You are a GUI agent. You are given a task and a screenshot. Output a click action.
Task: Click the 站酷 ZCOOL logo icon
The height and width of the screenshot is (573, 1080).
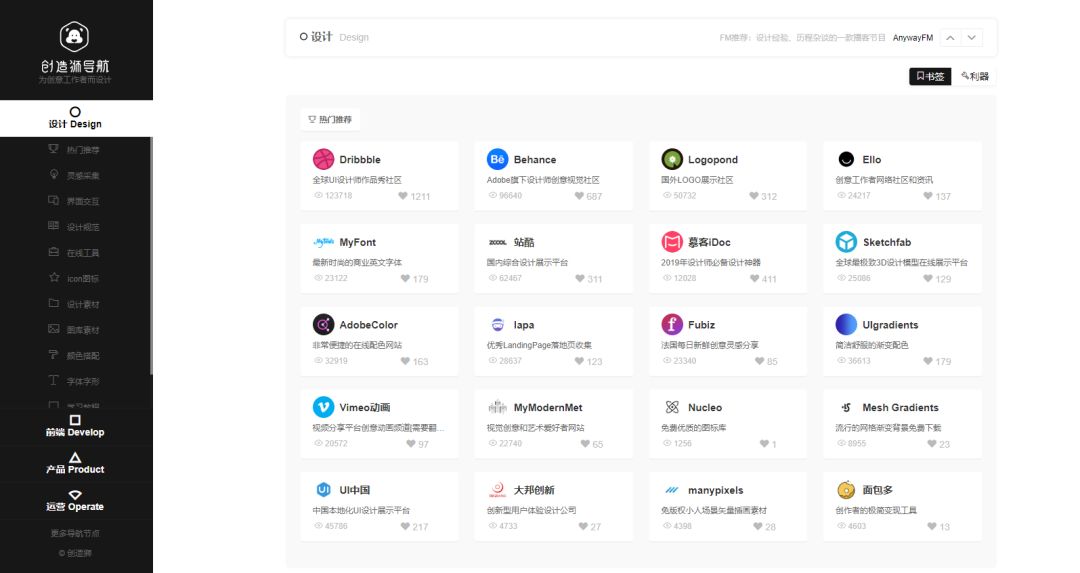tap(497, 242)
